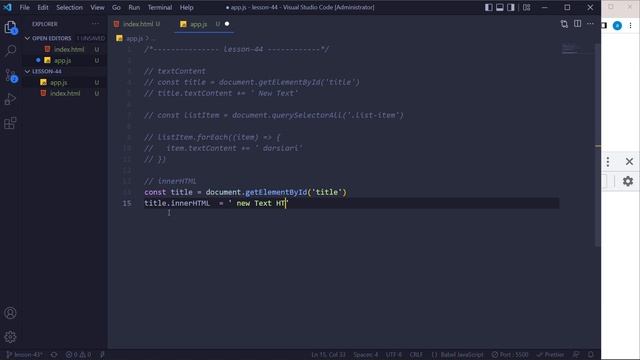The width and height of the screenshot is (640, 360).
Task: Click the code minimap preview
Action: [x=576, y=49]
